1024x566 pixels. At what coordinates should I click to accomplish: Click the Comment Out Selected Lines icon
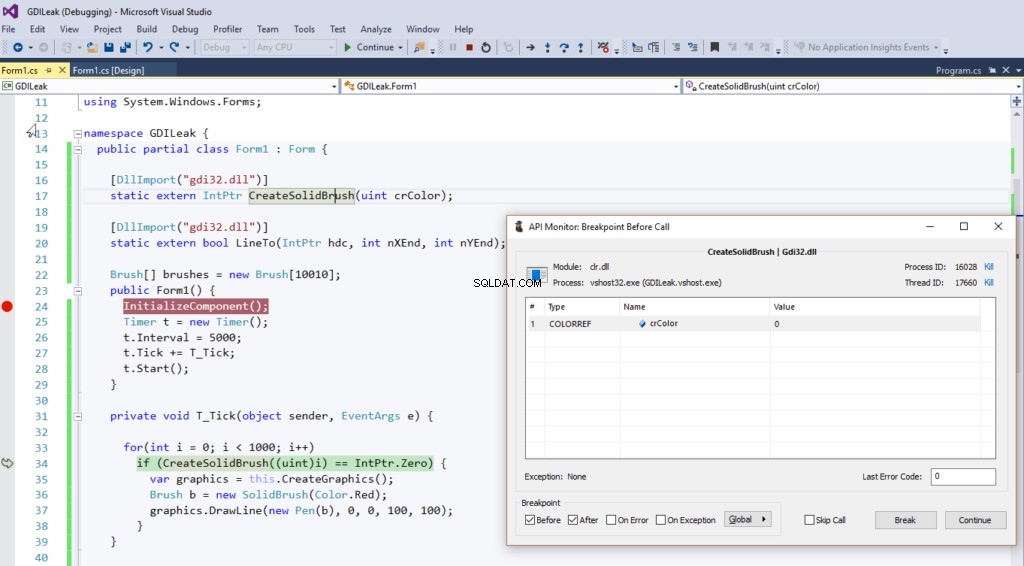676,47
